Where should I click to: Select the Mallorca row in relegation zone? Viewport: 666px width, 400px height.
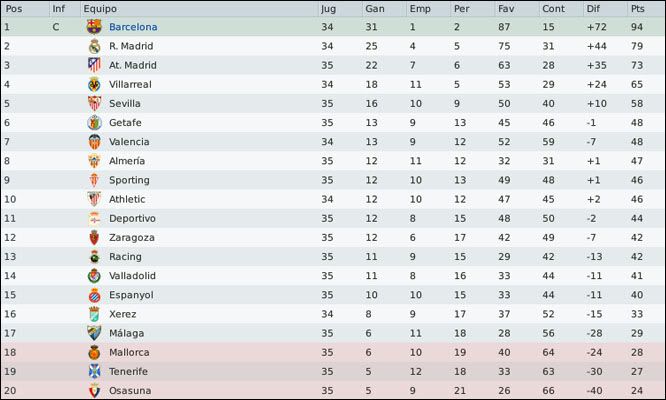332,352
